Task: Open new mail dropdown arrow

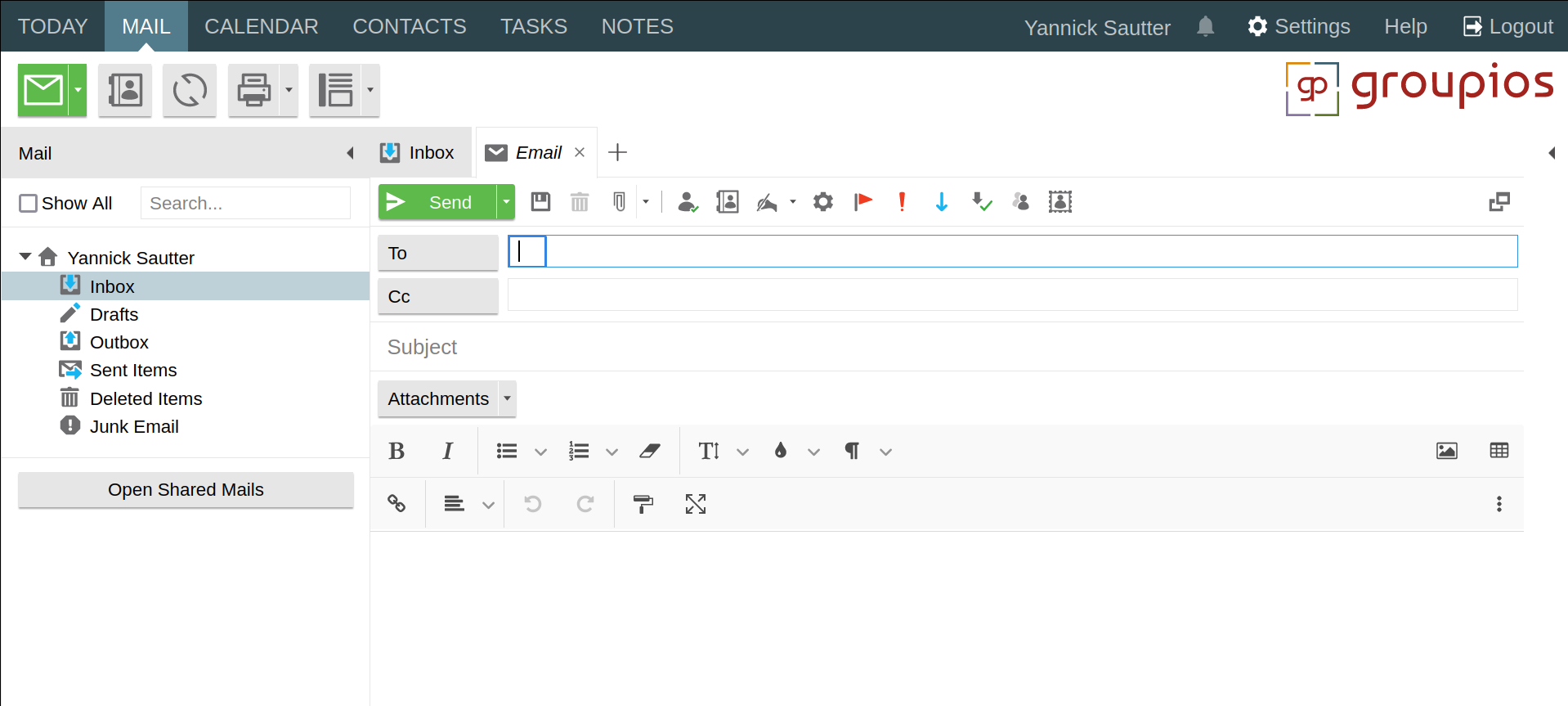Action: [78, 90]
